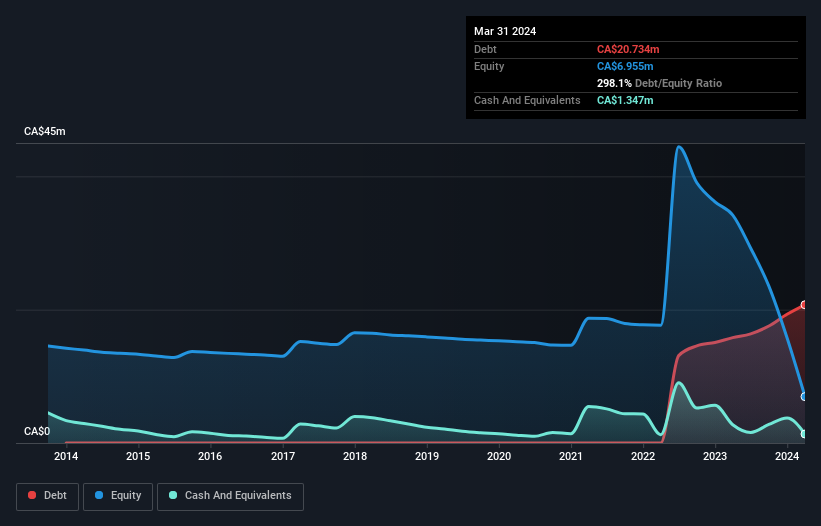
Task: Click the 2015 x-axis label
Action: tap(138, 456)
